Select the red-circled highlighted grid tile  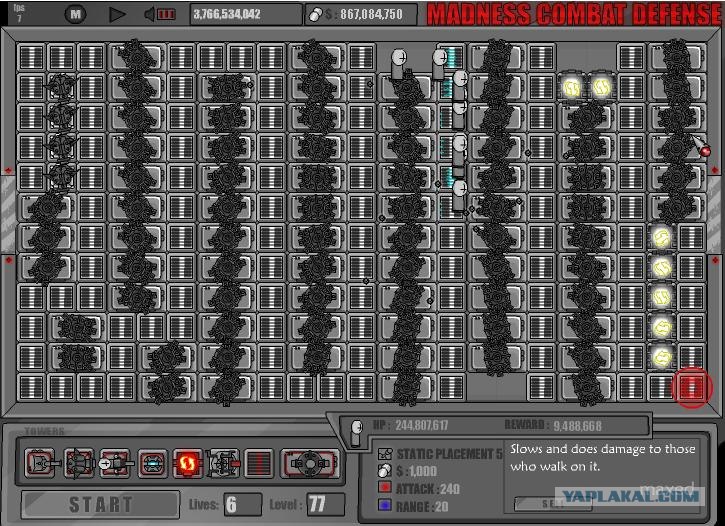[692, 387]
